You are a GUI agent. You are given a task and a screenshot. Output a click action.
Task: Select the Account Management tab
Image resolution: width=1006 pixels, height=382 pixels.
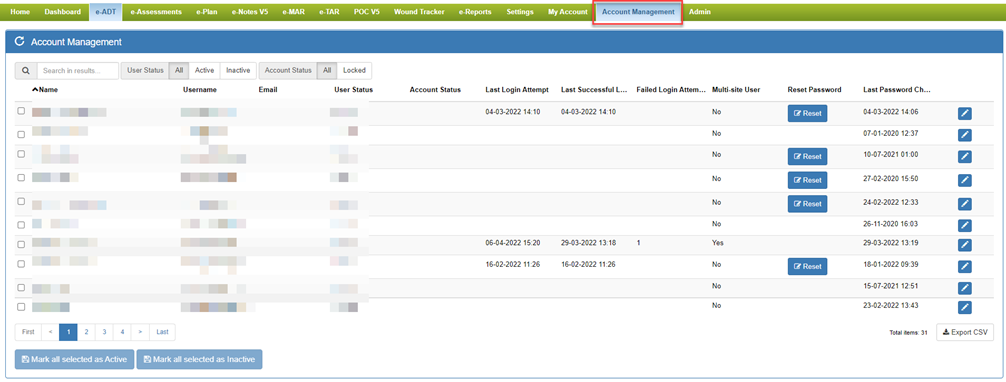click(x=638, y=12)
